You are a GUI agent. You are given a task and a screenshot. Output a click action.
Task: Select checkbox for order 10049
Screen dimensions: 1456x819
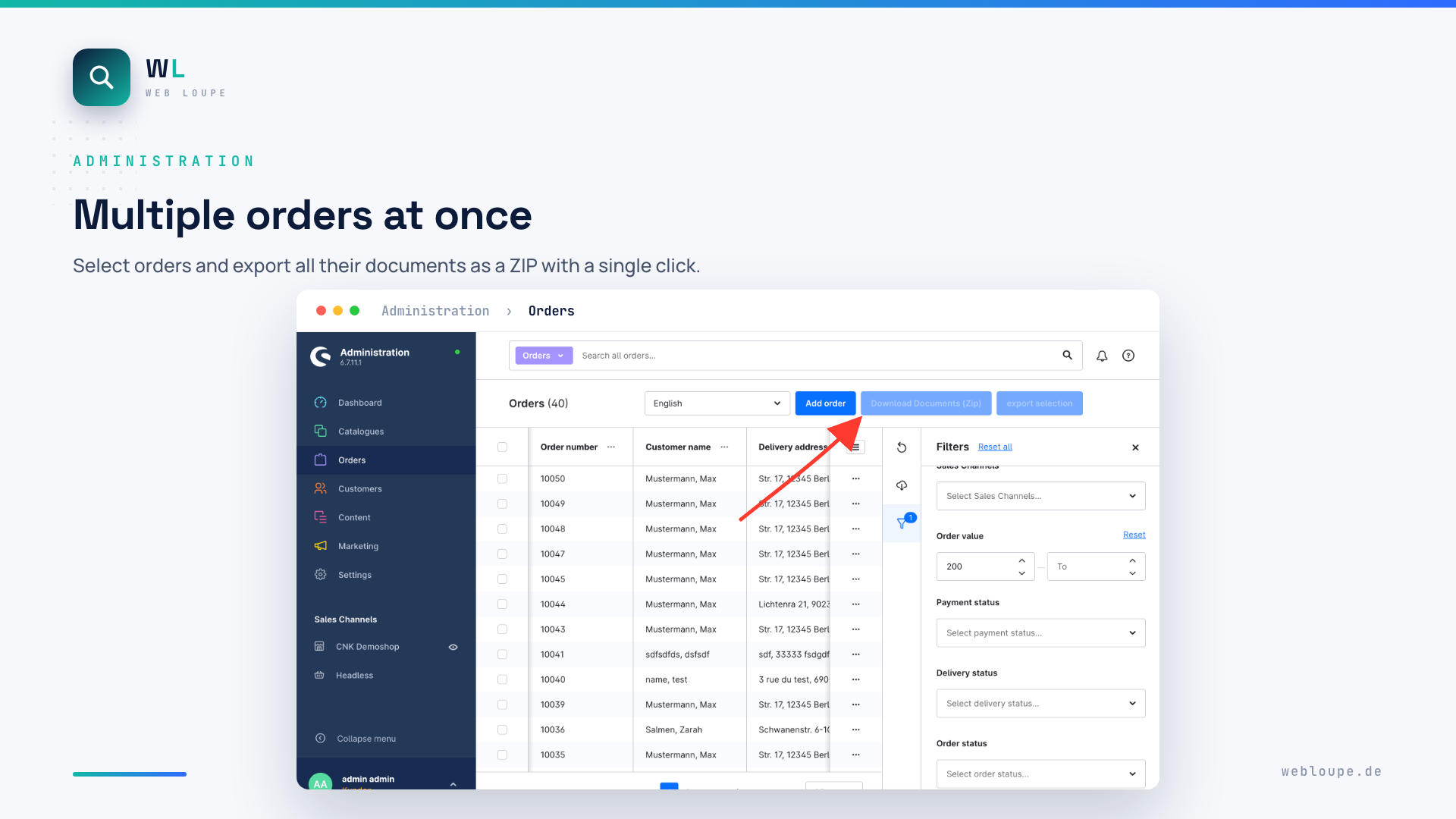(502, 504)
